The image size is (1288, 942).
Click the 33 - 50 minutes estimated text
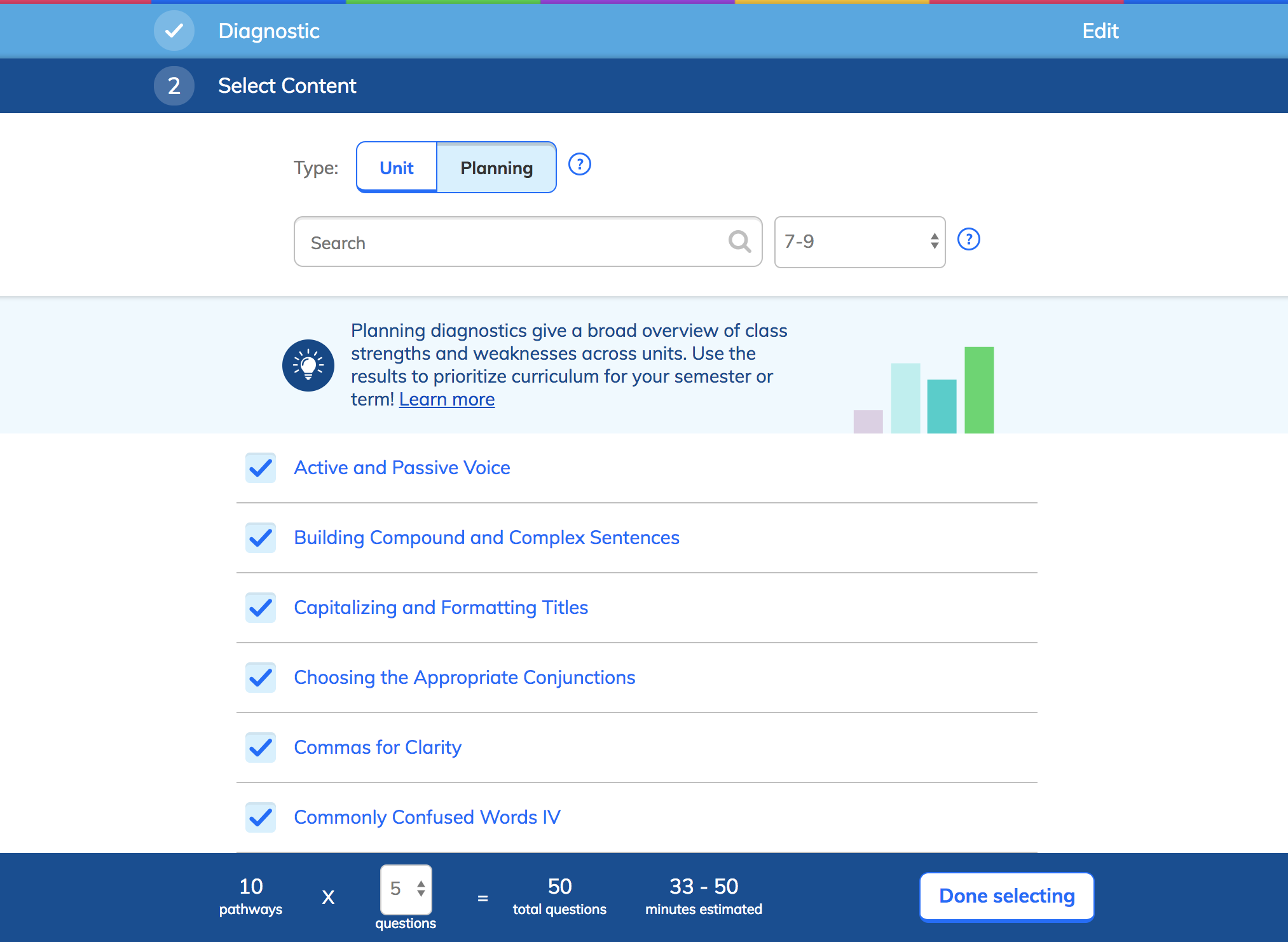pos(704,896)
